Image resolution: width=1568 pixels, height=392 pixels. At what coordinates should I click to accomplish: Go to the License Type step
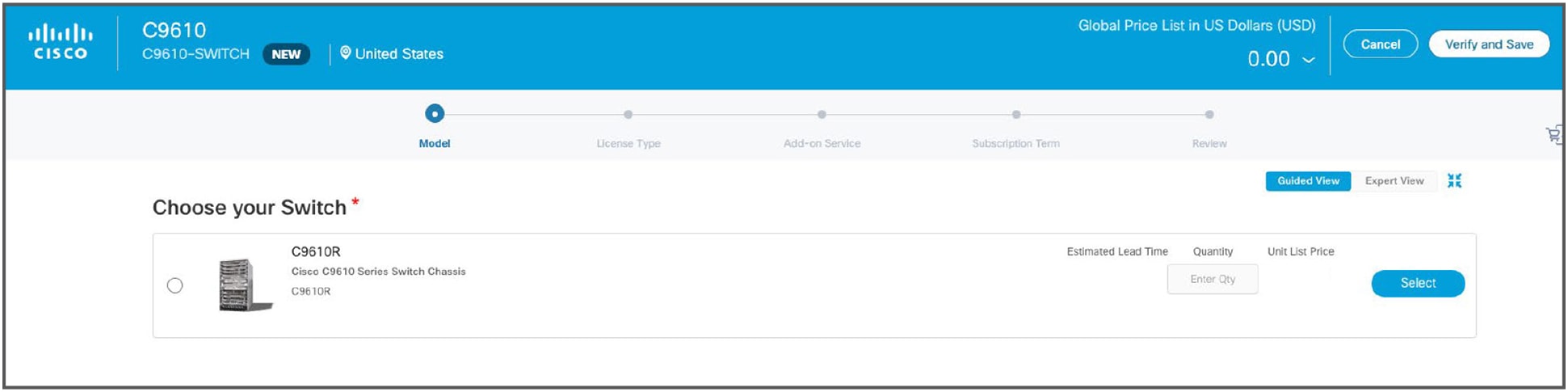coord(628,115)
